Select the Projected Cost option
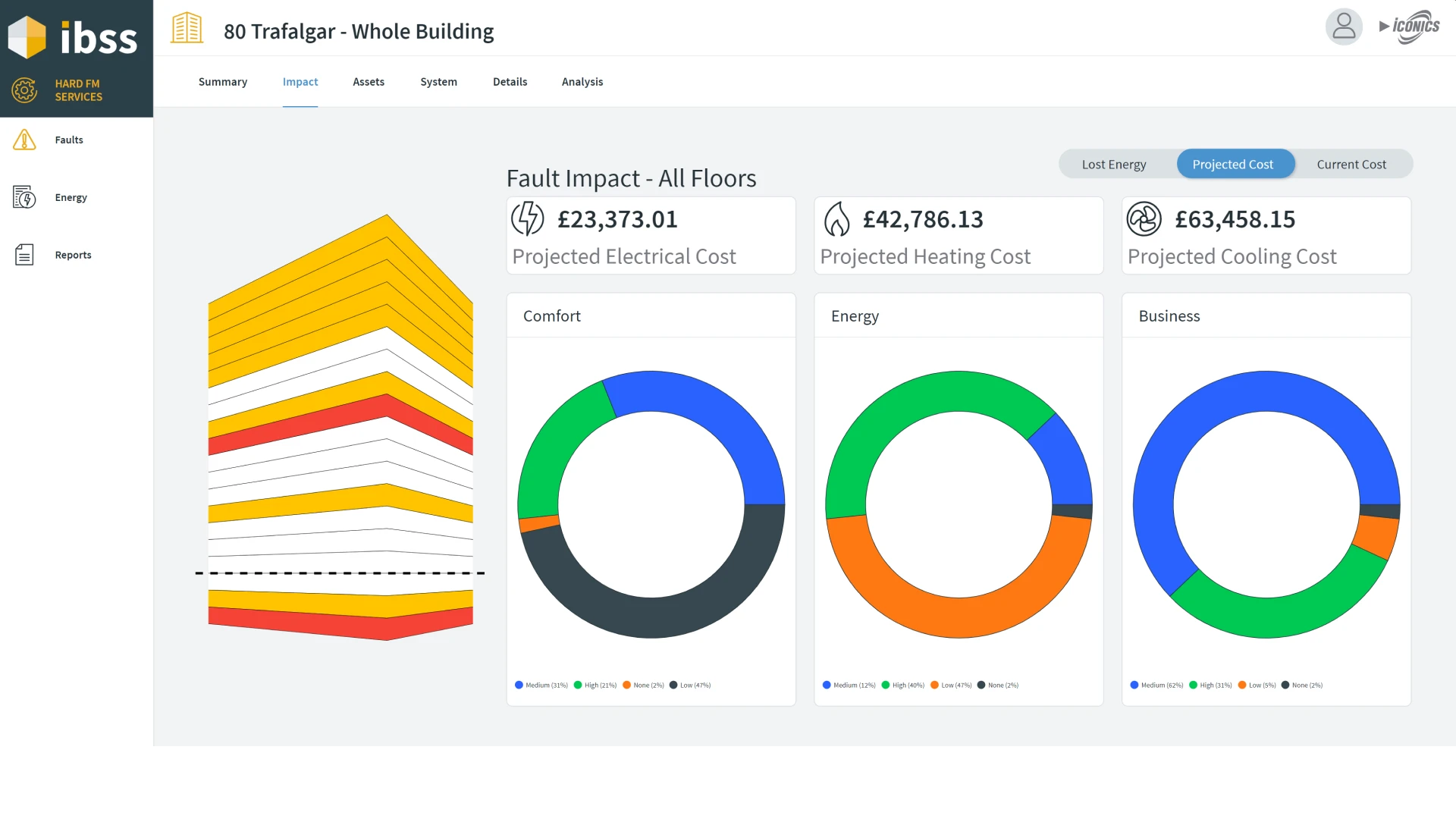 1232,165
